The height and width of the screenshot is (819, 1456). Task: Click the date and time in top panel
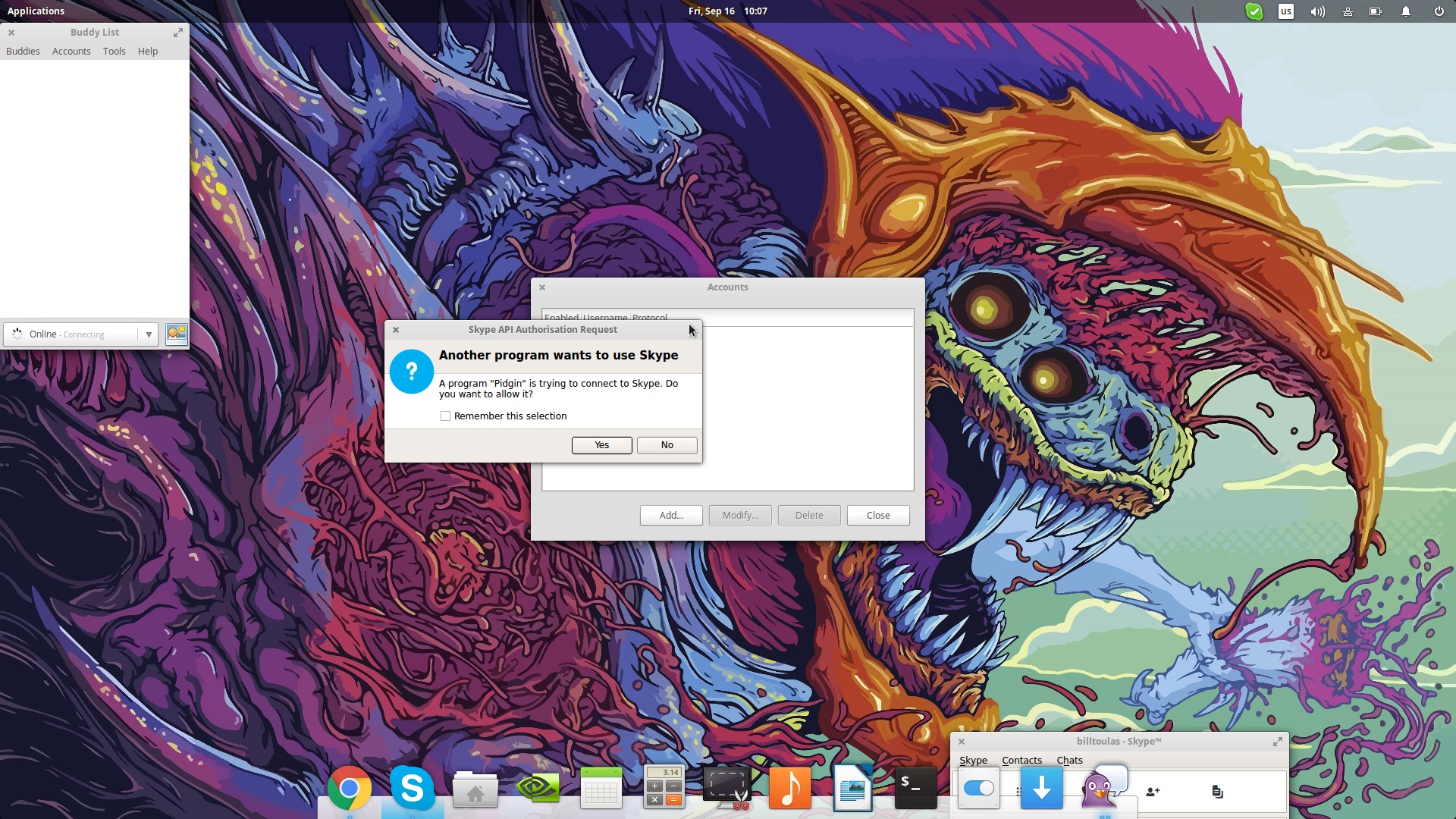pyautogui.click(x=727, y=11)
